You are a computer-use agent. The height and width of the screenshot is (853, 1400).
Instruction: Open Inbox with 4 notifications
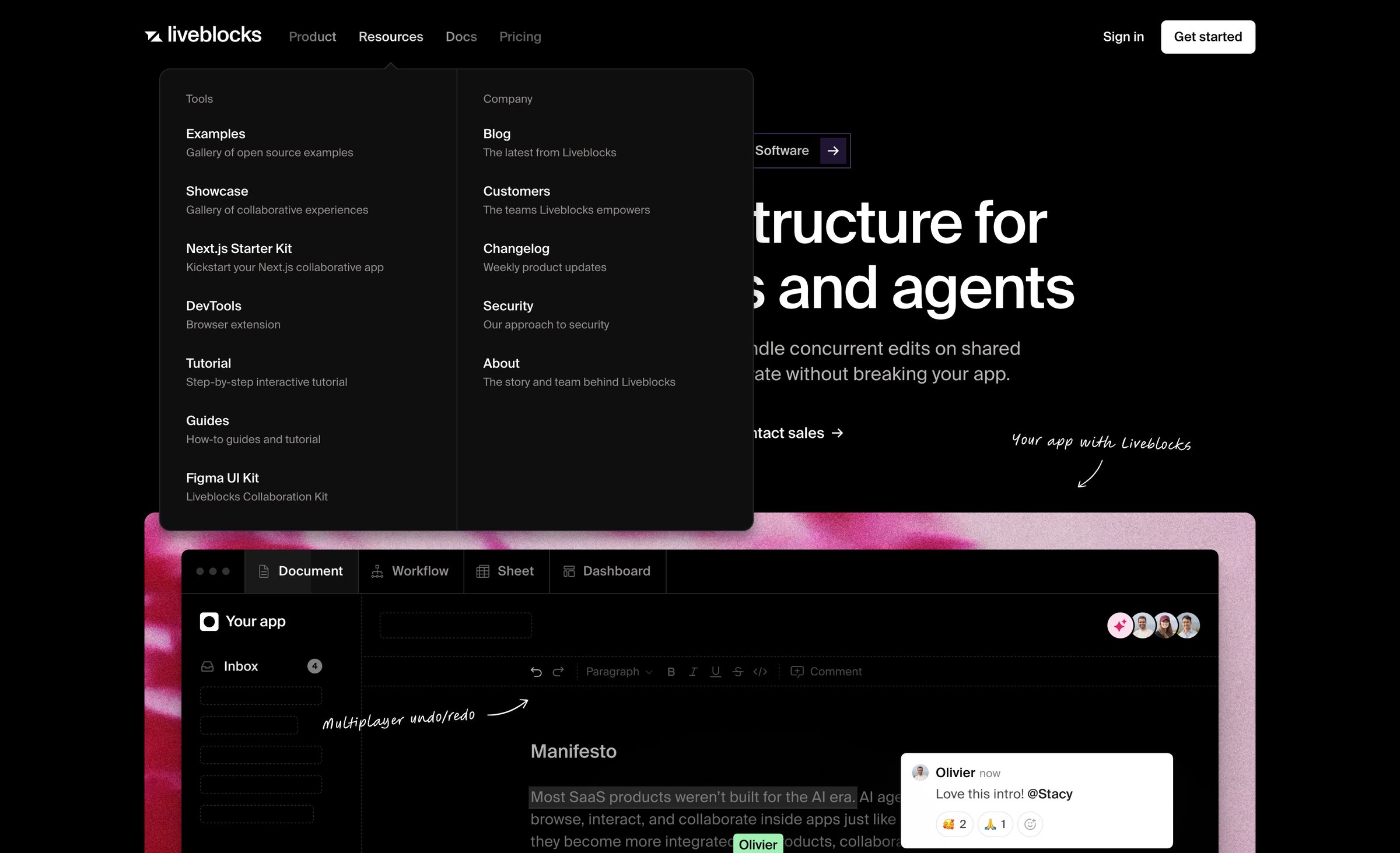point(261,666)
